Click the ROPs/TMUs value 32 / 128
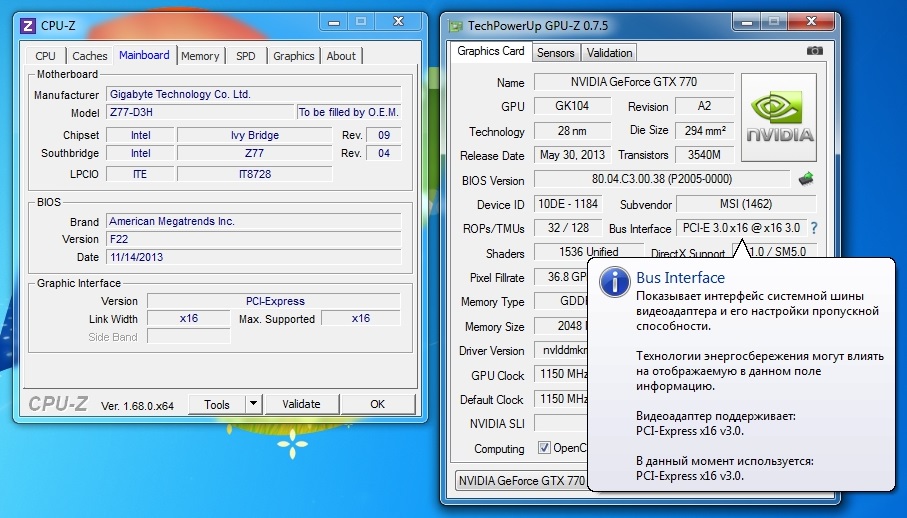This screenshot has width=907, height=518. (567, 228)
